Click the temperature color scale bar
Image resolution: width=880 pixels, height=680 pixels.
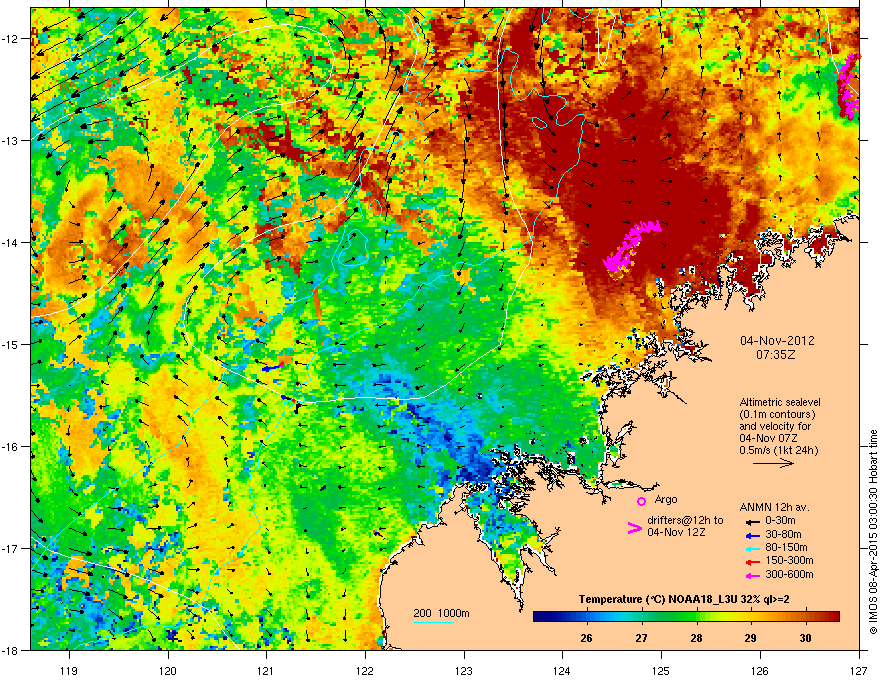coord(686,616)
